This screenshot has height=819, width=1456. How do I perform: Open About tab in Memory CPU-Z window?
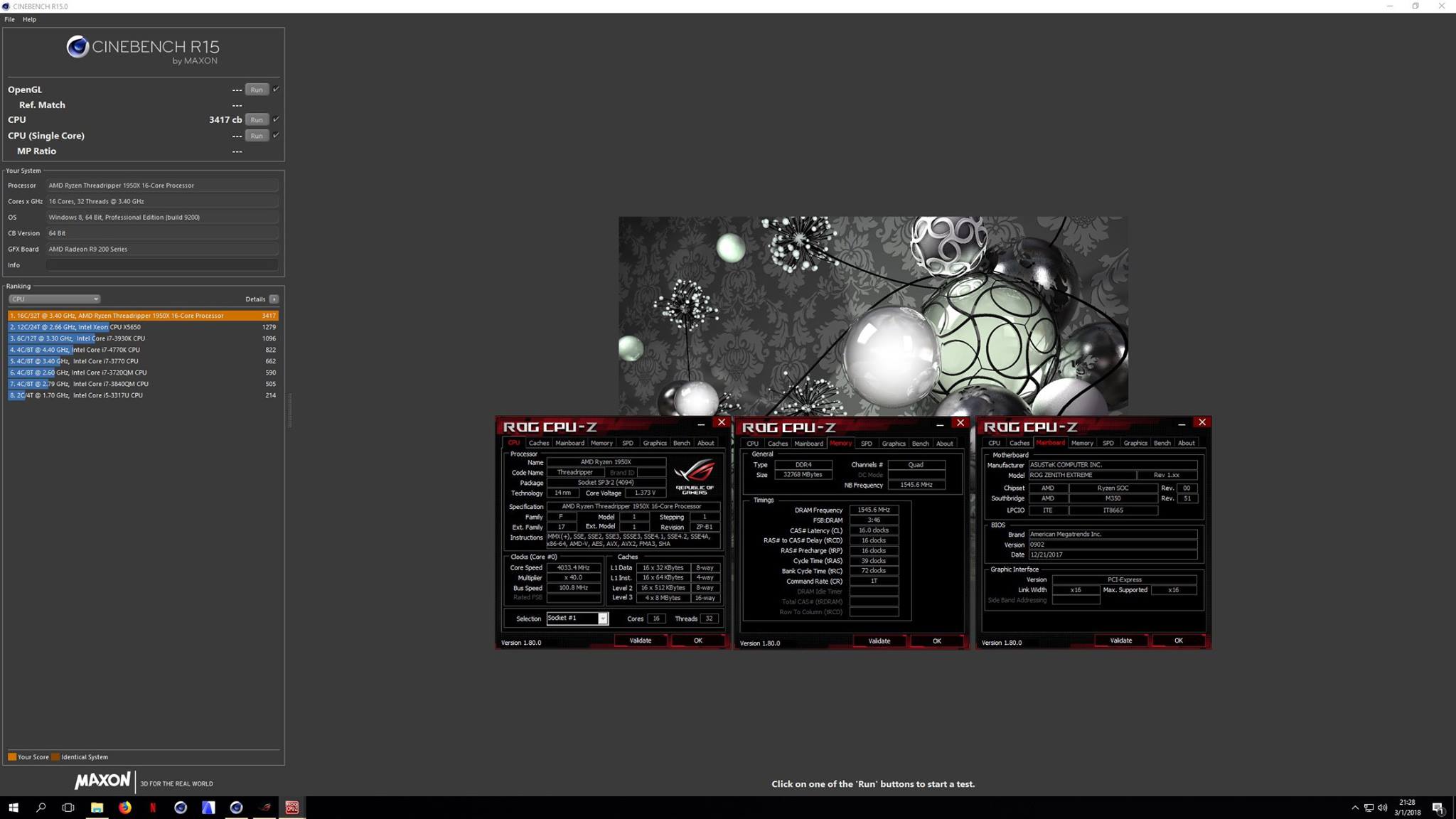[944, 444]
